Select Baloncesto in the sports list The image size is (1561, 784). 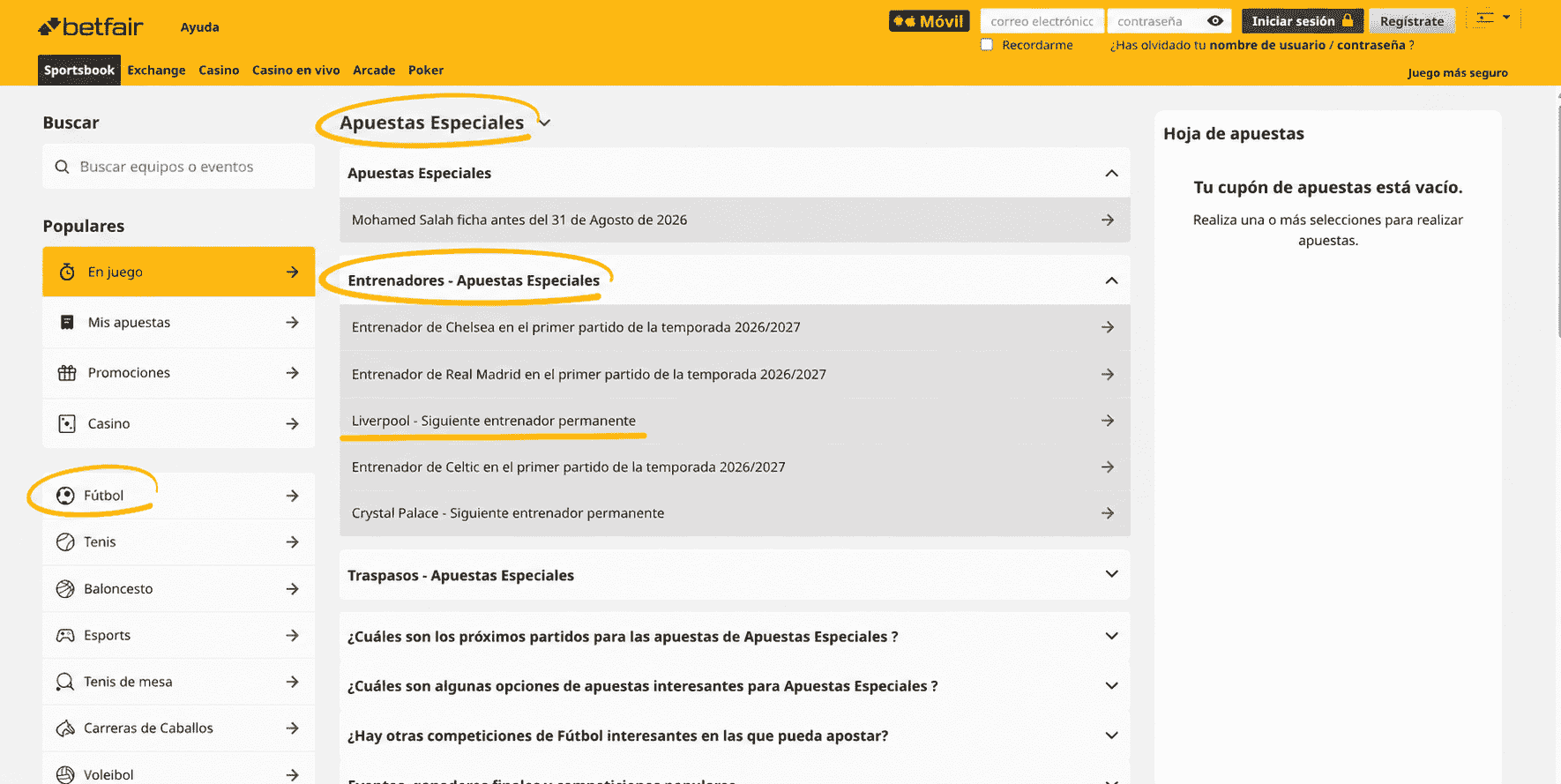pos(178,588)
